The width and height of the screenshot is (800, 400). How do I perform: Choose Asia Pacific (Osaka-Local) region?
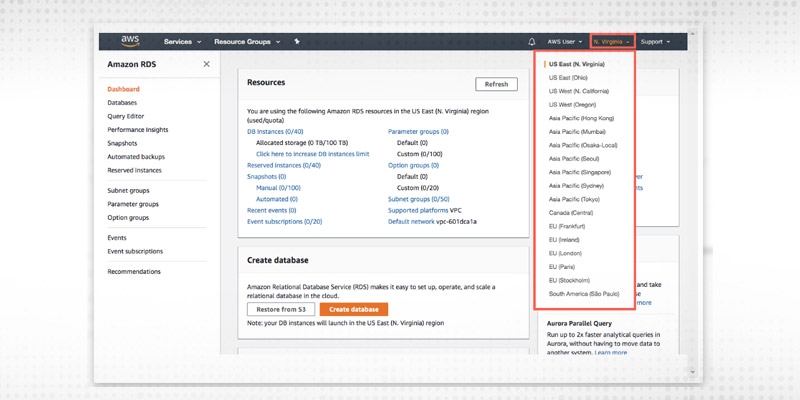point(583,145)
